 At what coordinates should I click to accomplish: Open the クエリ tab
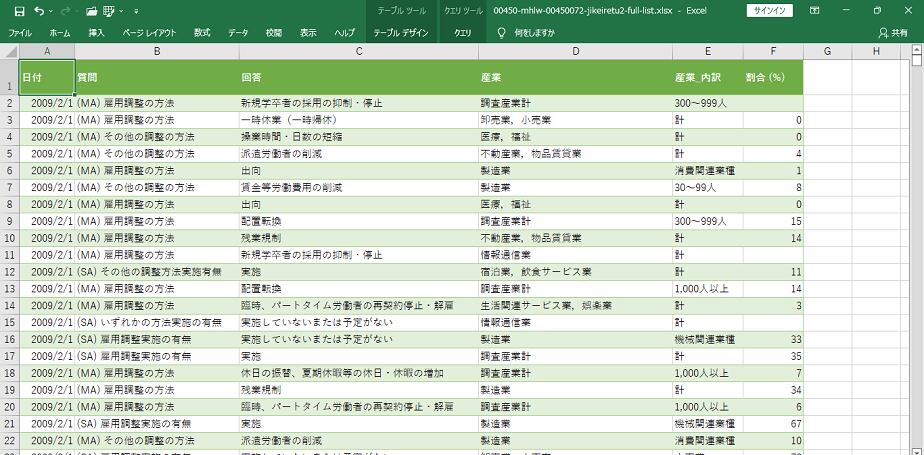[x=463, y=33]
